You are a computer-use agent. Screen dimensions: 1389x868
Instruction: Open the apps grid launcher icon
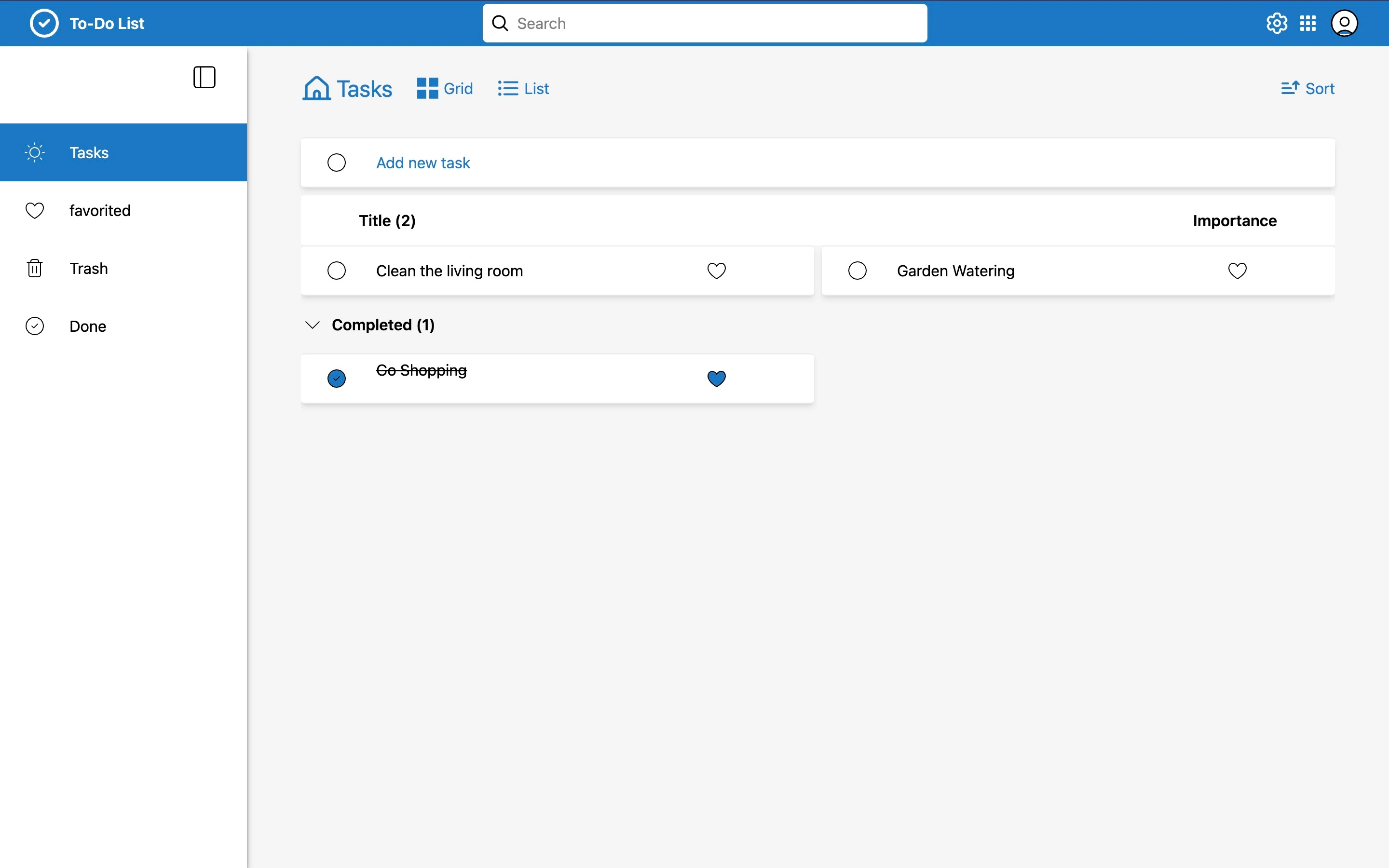[1307, 24]
